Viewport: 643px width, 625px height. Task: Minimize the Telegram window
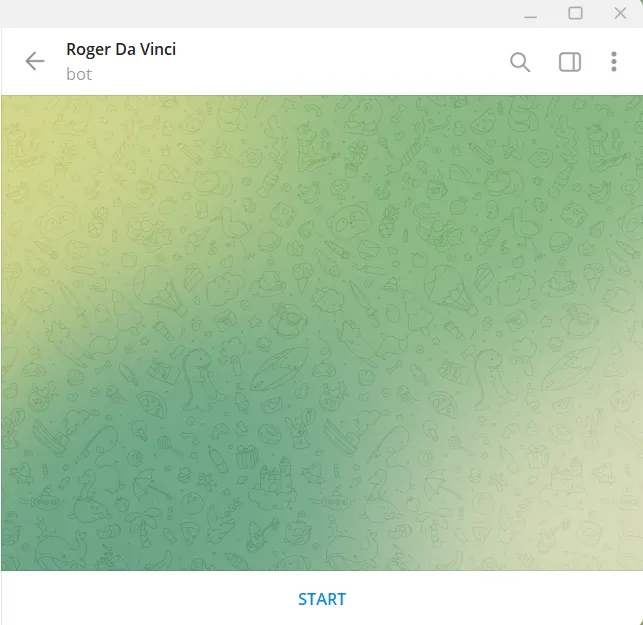(x=530, y=14)
